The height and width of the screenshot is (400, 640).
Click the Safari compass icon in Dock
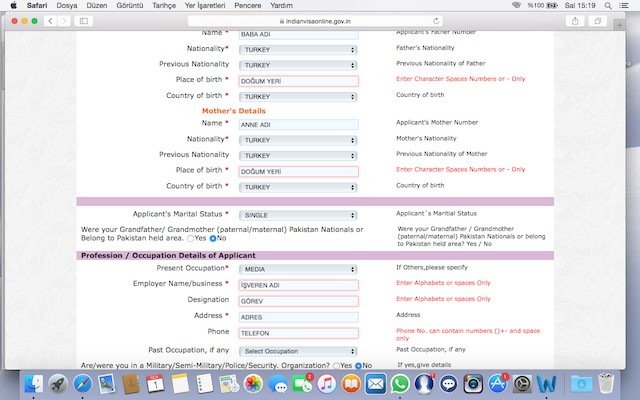point(82,384)
